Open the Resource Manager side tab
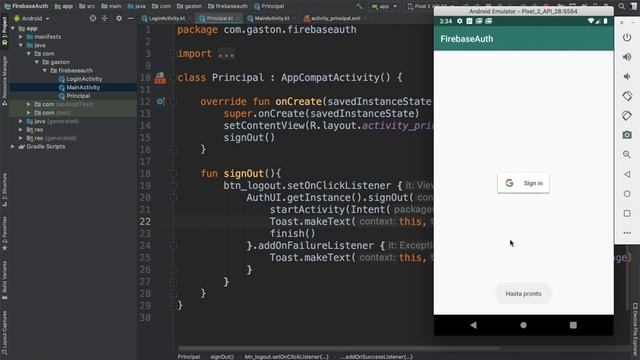Viewport: 640px width, 360px height. point(4,81)
